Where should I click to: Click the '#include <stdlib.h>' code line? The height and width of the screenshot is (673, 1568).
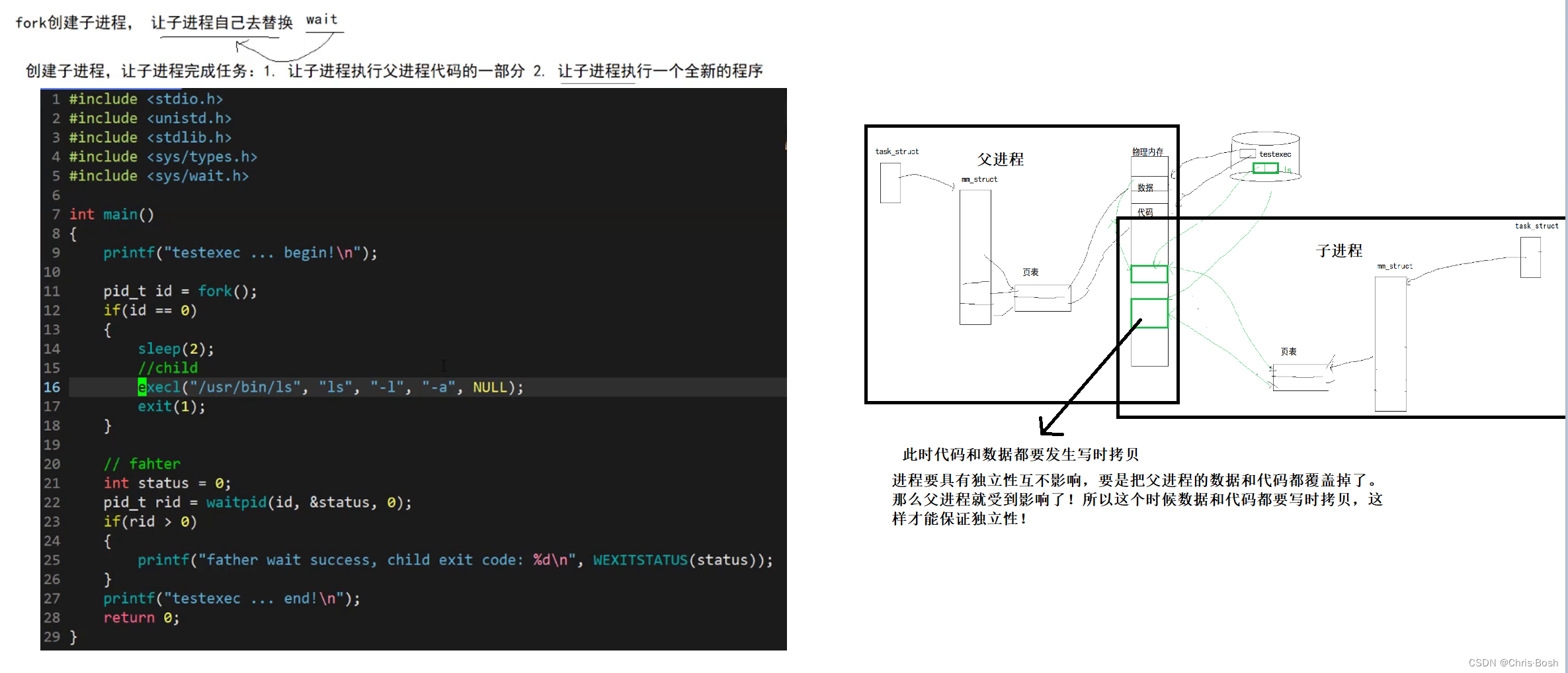click(150, 137)
